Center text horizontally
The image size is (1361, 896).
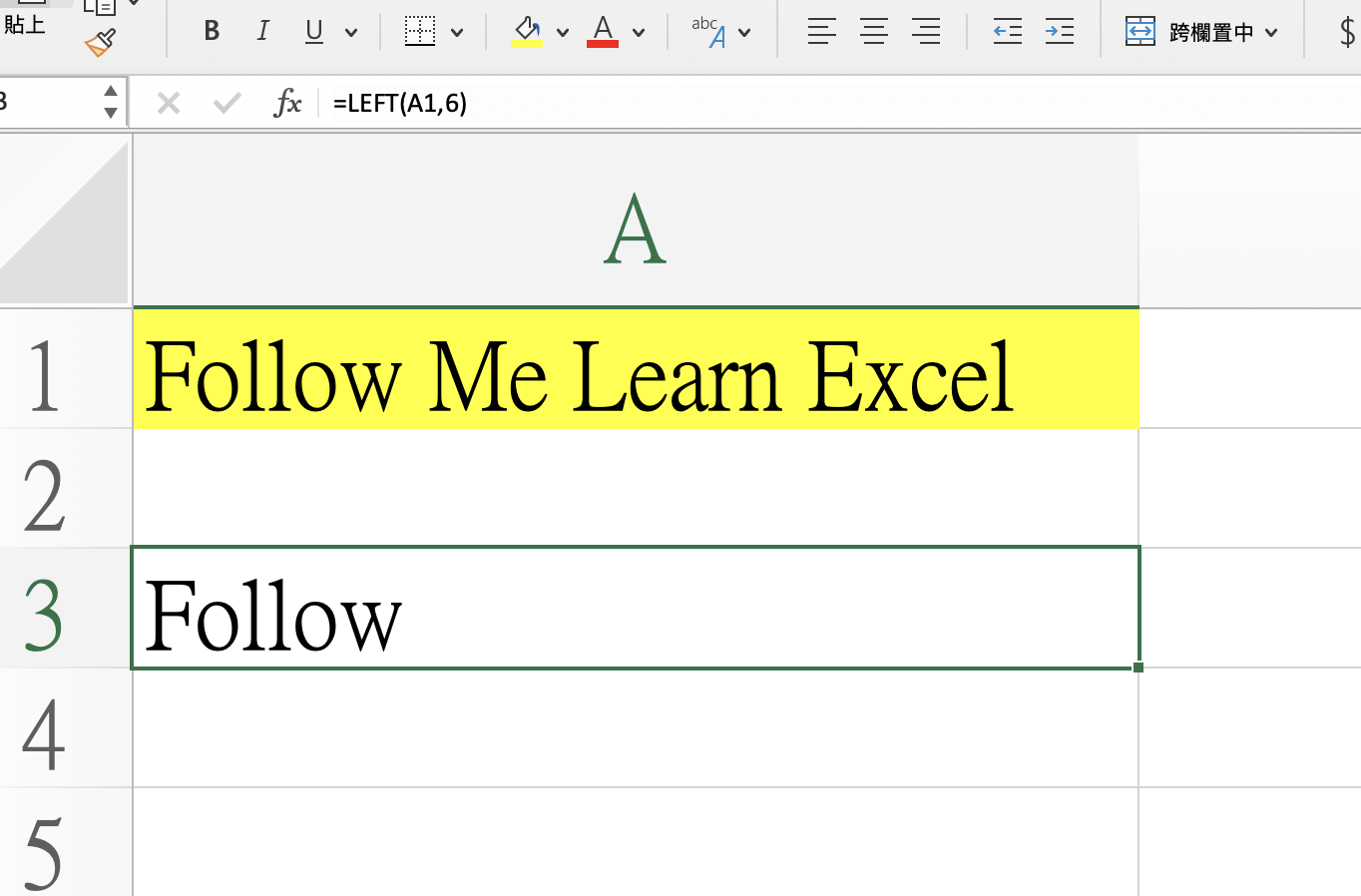click(x=874, y=32)
